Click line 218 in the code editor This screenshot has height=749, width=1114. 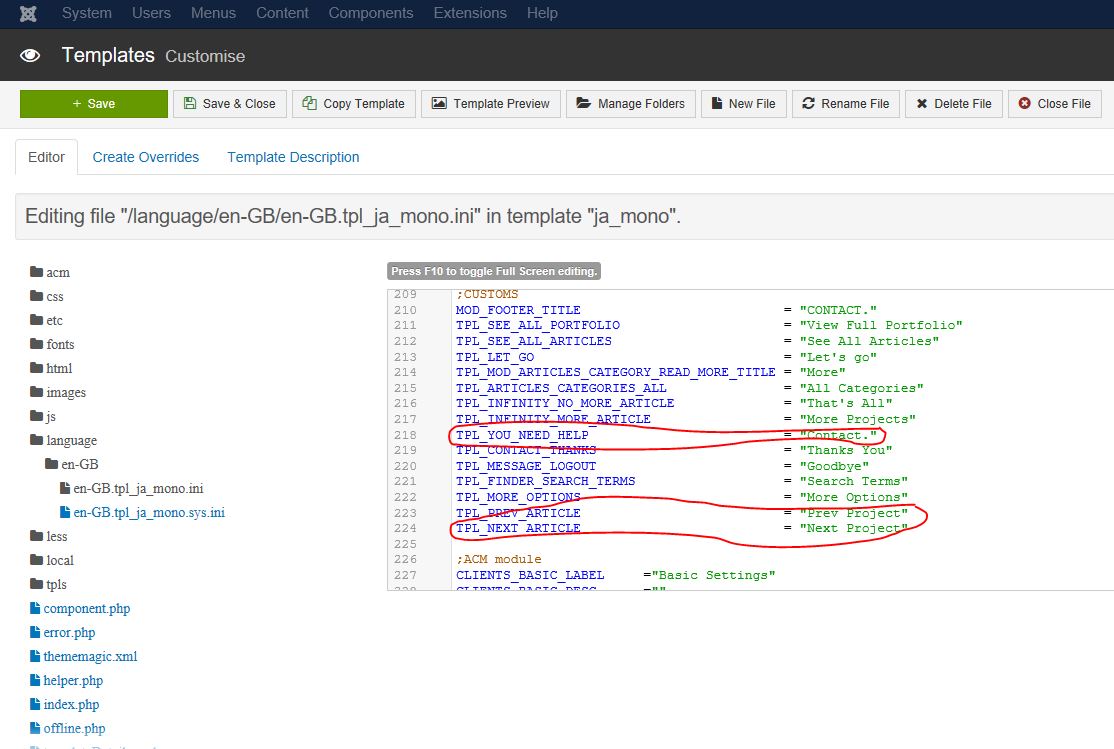[620, 435]
